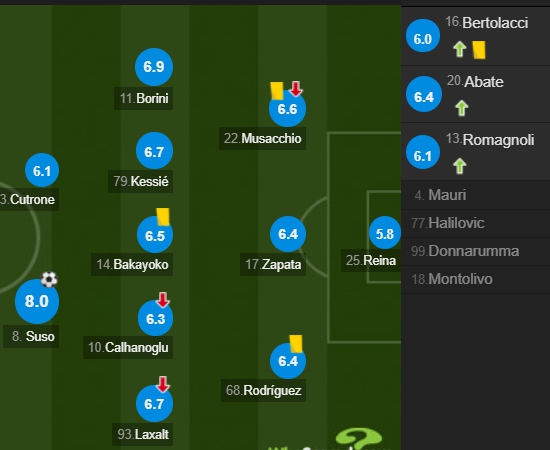Select Reina's 5.8 rating bubble
The image size is (550, 450).
tap(385, 234)
